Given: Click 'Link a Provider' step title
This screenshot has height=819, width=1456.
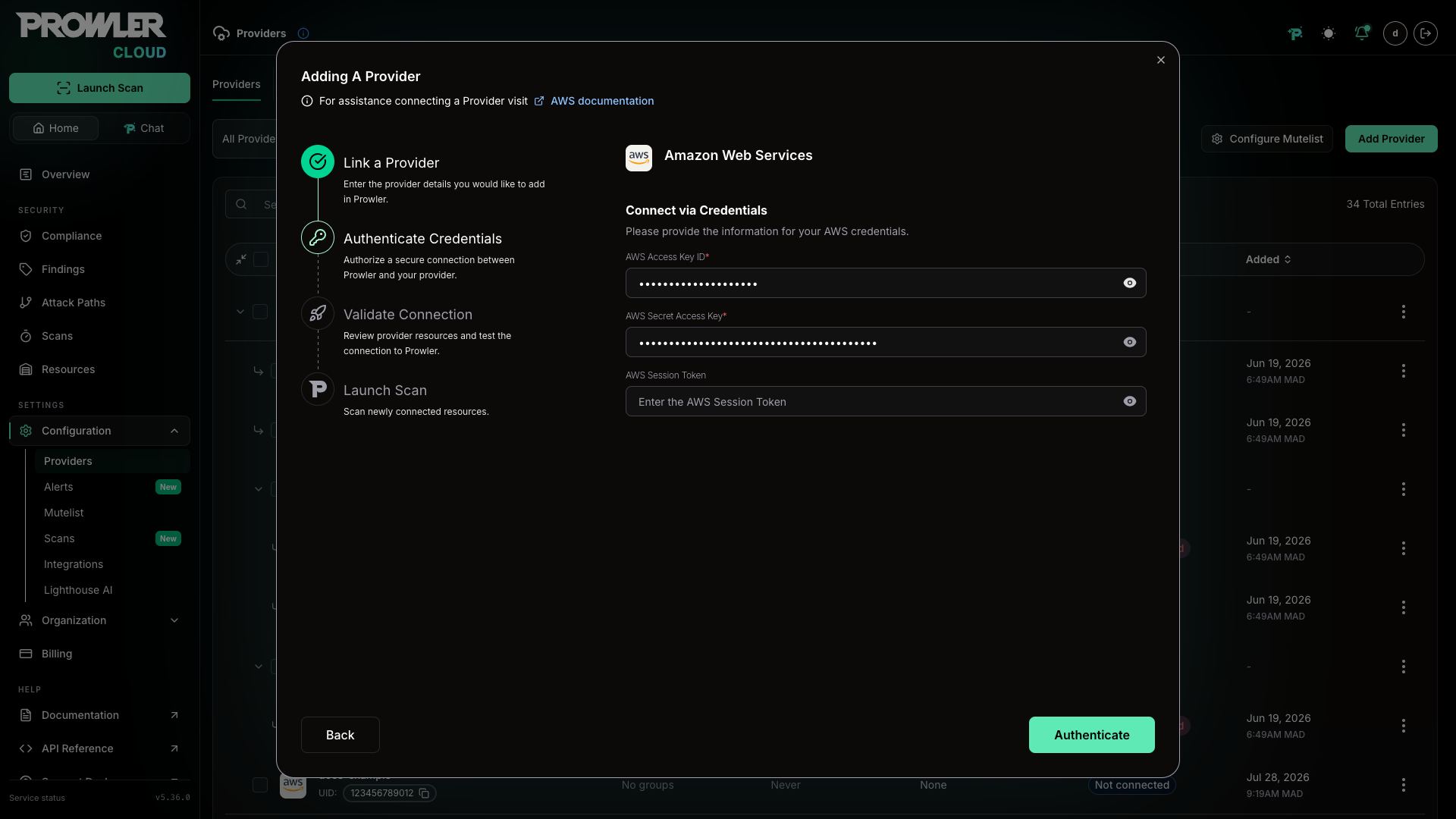Looking at the screenshot, I should (391, 163).
